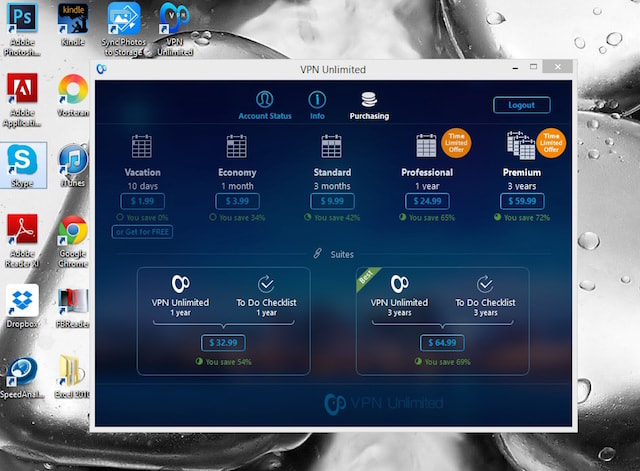Open the iTunes desktop shortcut

pyautogui.click(x=73, y=166)
